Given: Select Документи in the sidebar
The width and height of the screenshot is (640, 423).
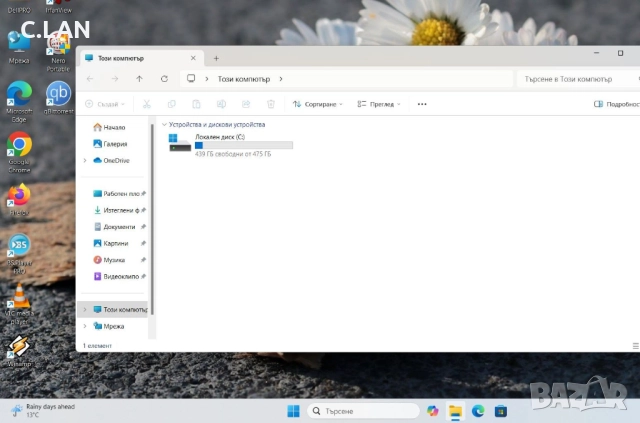Looking at the screenshot, I should point(118,227).
